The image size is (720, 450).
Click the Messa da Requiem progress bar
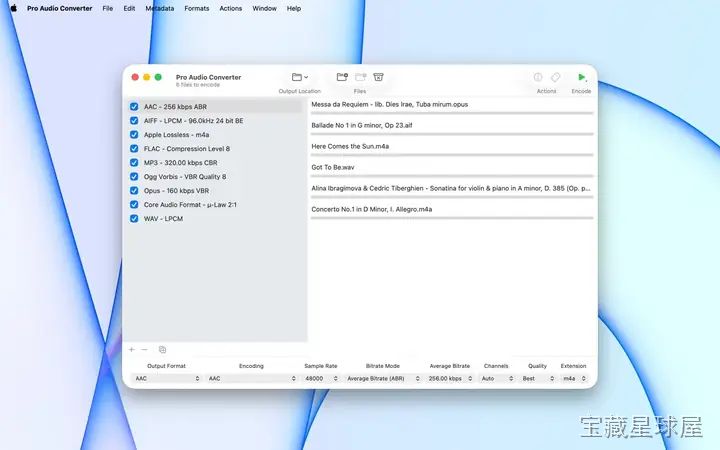(x=452, y=112)
